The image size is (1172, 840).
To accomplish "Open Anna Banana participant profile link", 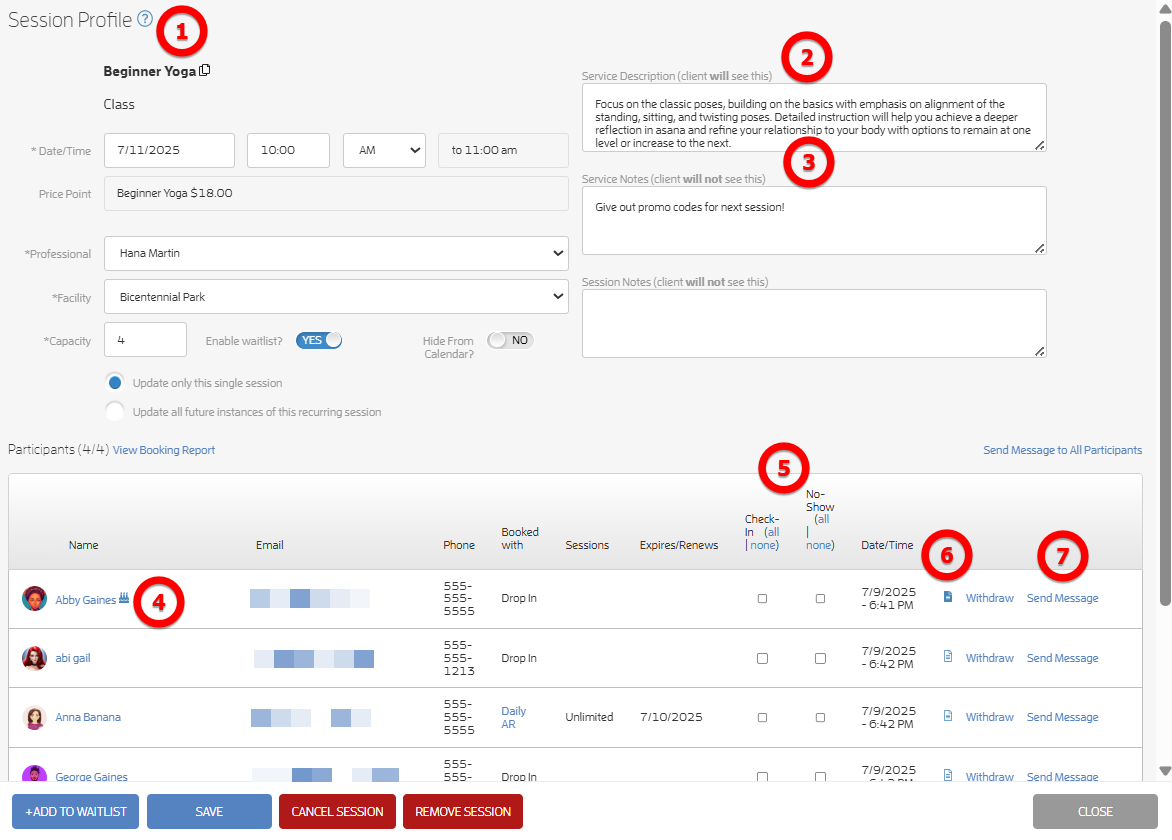I will pyautogui.click(x=87, y=717).
